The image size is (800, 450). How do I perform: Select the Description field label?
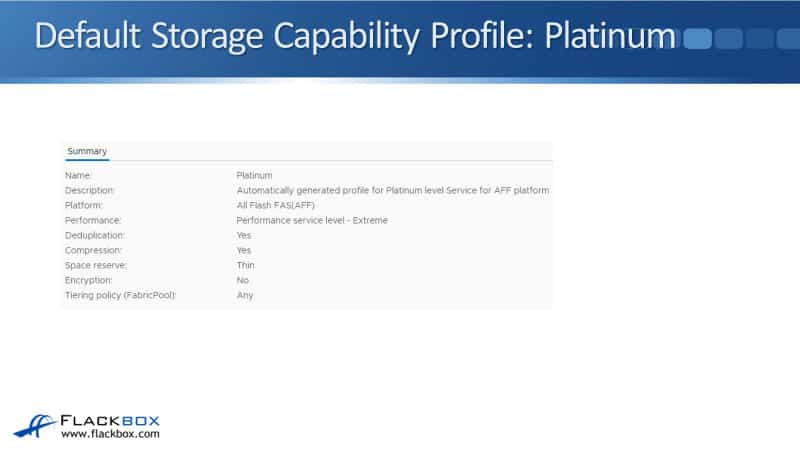pos(90,190)
